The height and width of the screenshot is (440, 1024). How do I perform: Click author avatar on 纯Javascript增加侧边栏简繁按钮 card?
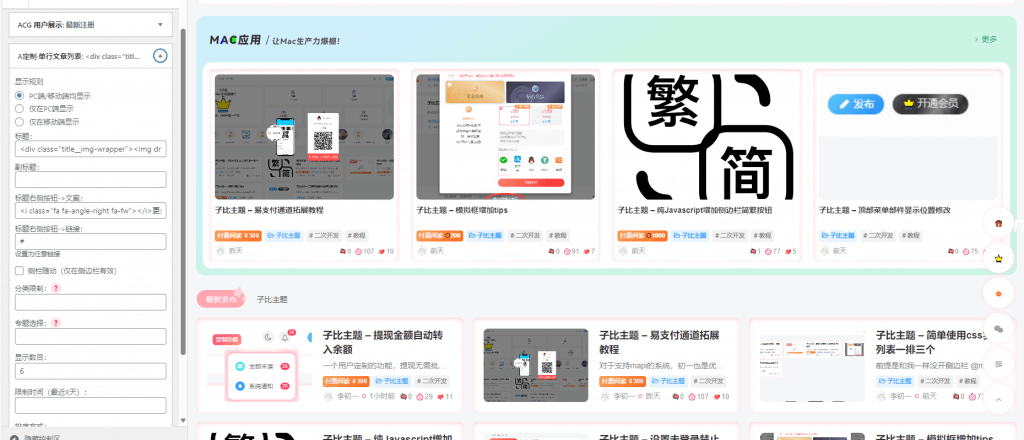point(622,251)
